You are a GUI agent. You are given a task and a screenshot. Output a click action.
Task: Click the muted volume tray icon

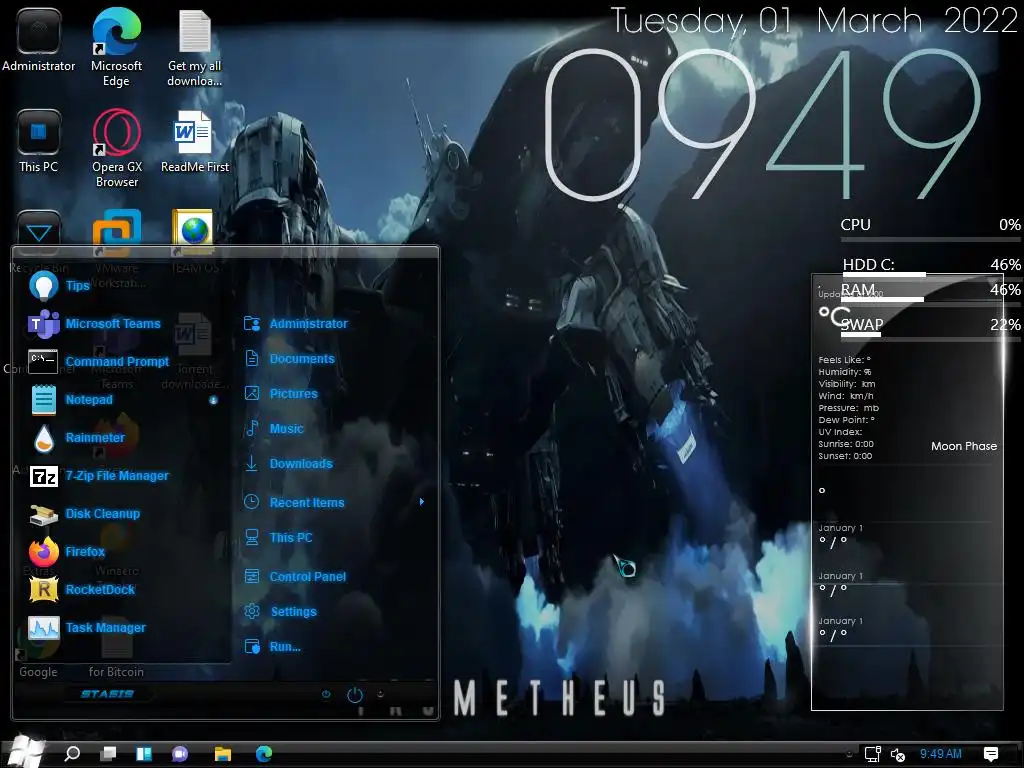[x=898, y=754]
